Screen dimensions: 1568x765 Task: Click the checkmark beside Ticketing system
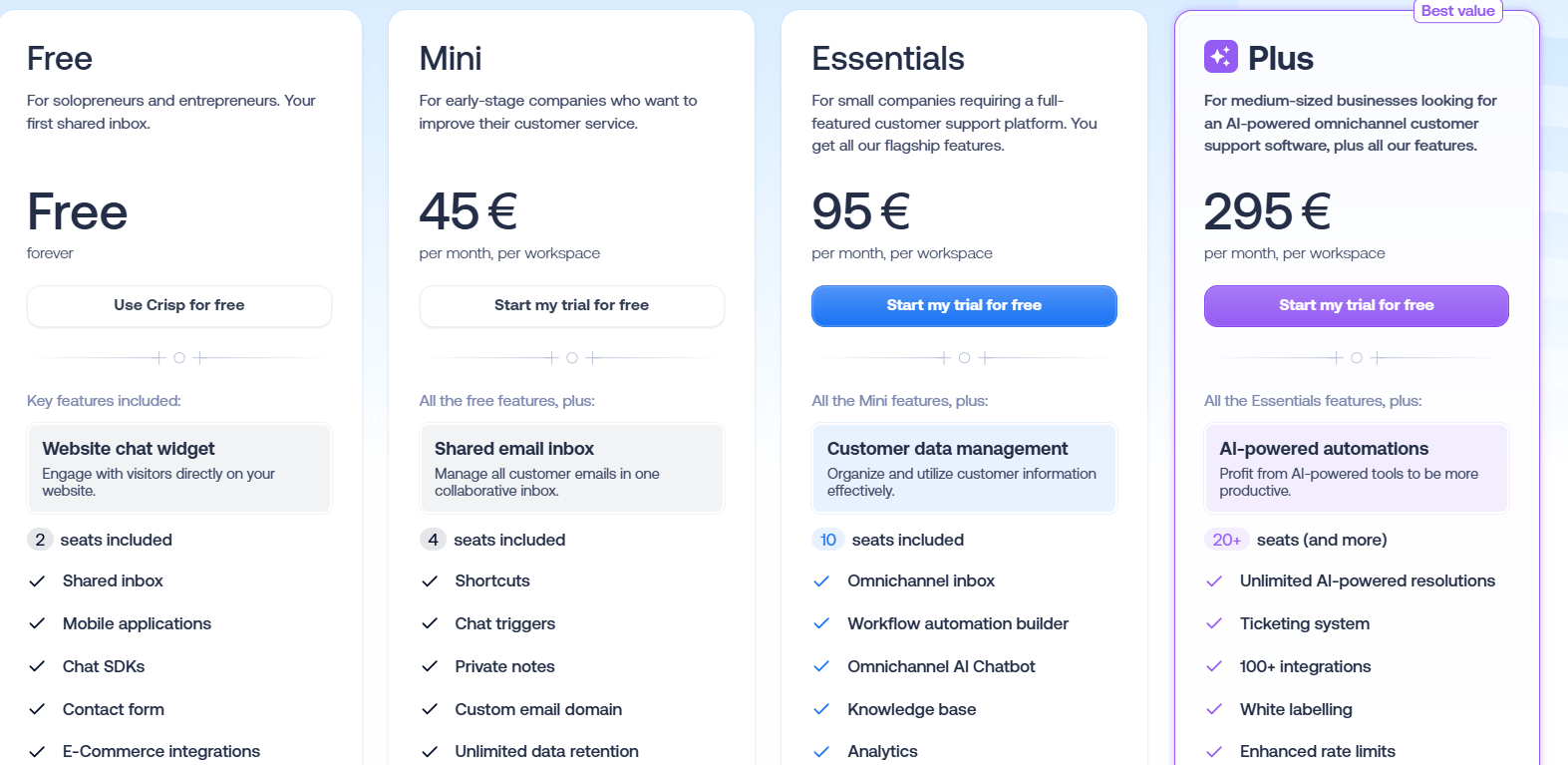1214,623
